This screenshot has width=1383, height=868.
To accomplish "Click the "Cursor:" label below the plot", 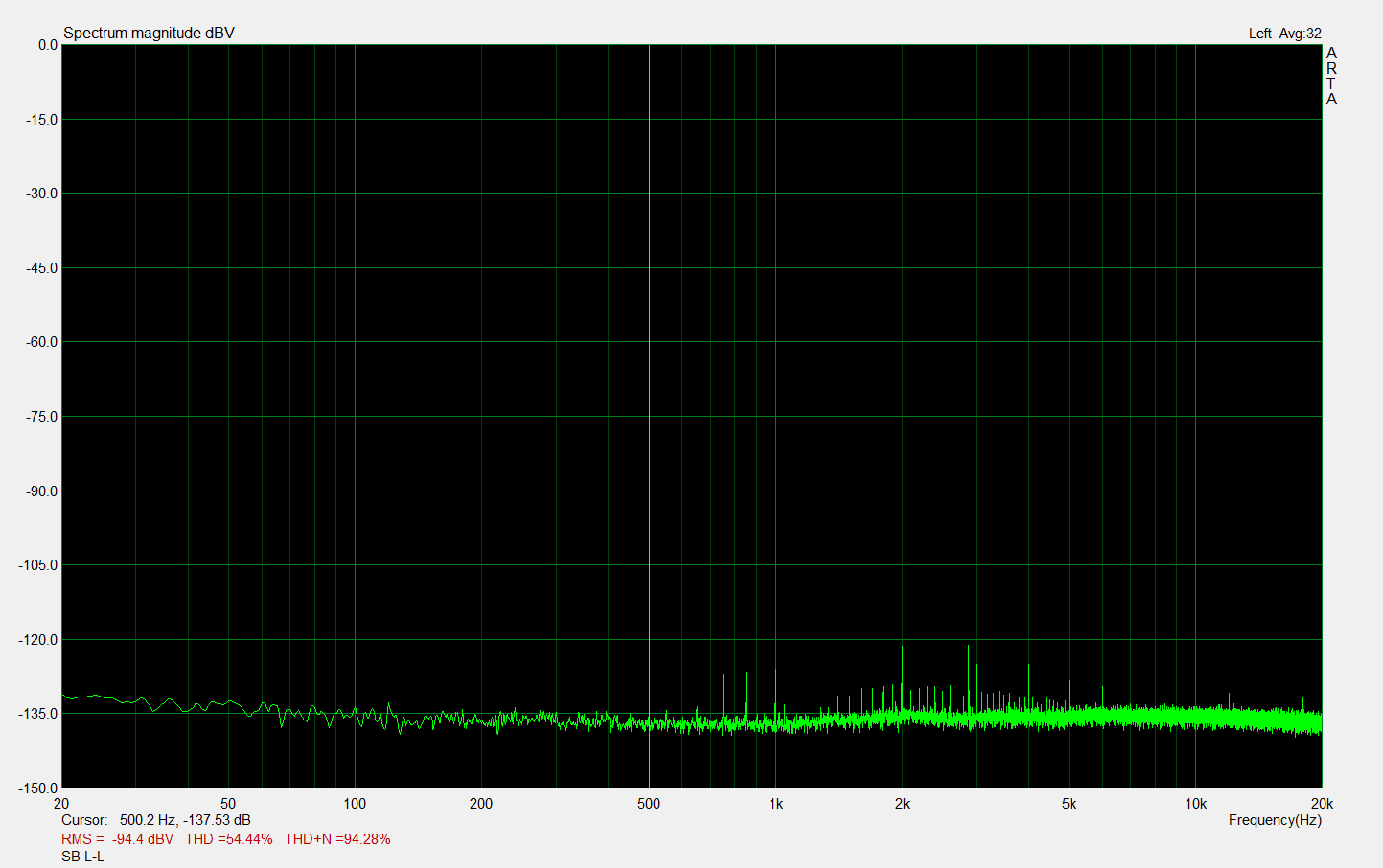I will coord(84,820).
